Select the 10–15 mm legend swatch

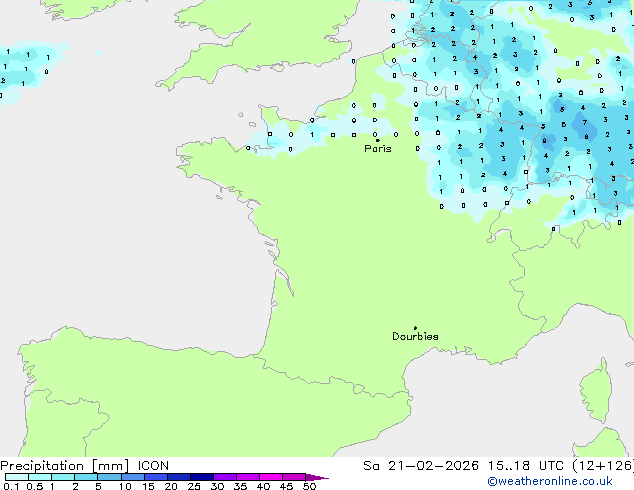click(x=133, y=477)
